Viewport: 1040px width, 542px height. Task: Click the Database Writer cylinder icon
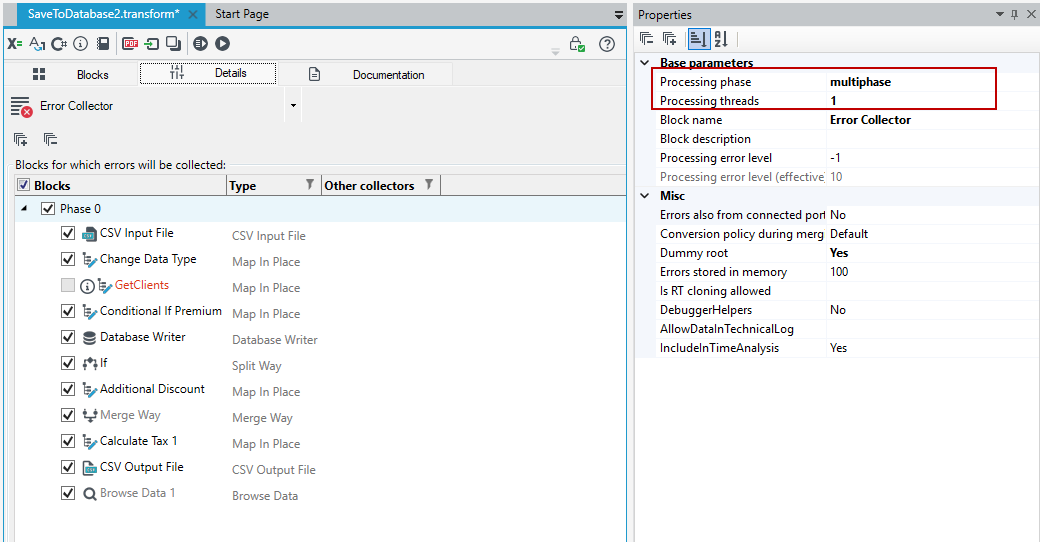point(89,338)
